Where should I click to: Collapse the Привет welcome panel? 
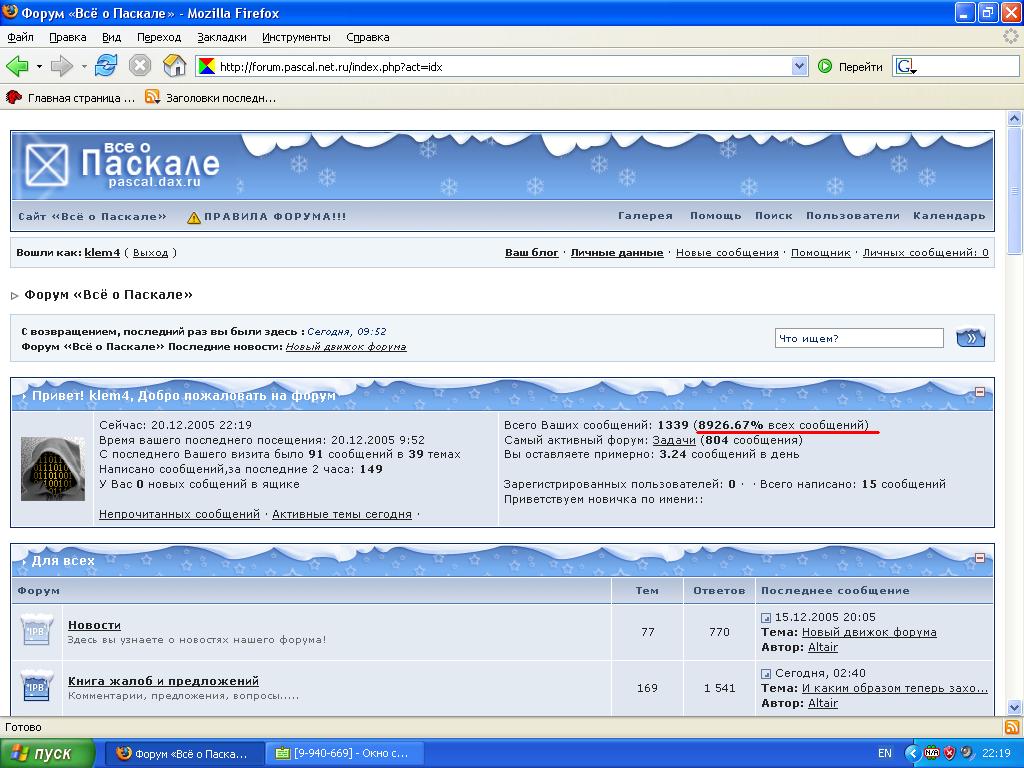click(x=980, y=392)
